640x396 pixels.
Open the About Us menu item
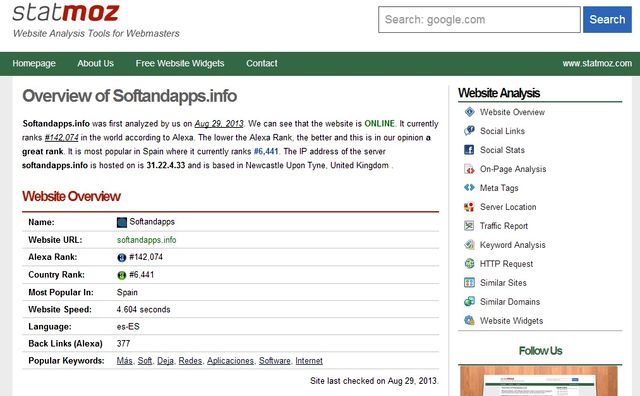point(96,64)
